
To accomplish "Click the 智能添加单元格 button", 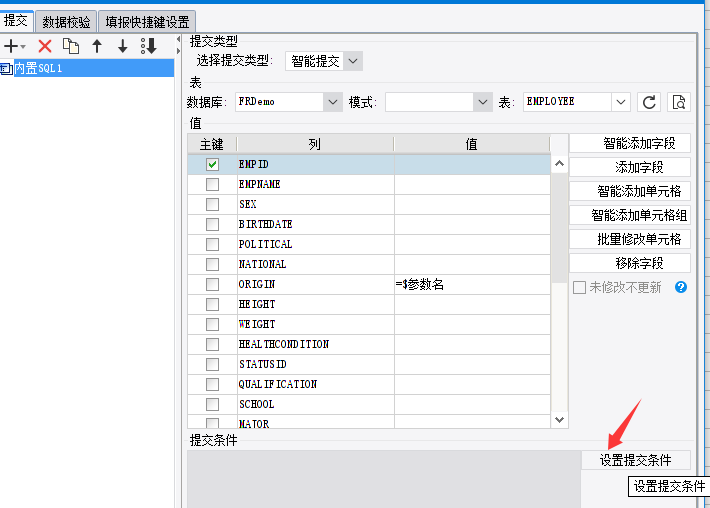I will click(630, 192).
